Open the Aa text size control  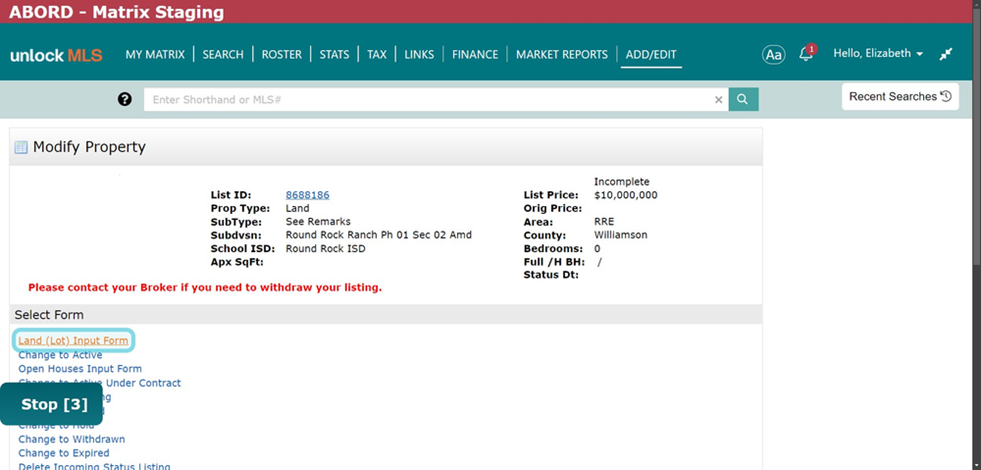[x=774, y=54]
